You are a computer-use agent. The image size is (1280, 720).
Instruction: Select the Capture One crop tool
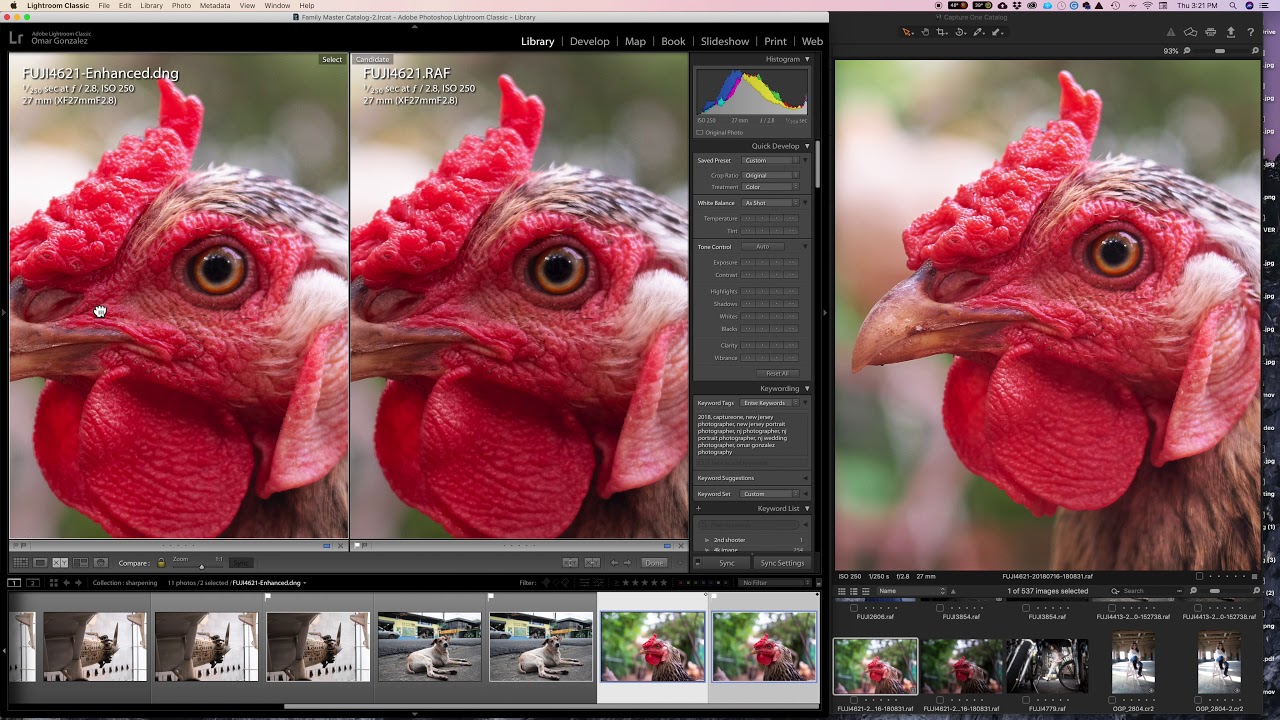[941, 32]
